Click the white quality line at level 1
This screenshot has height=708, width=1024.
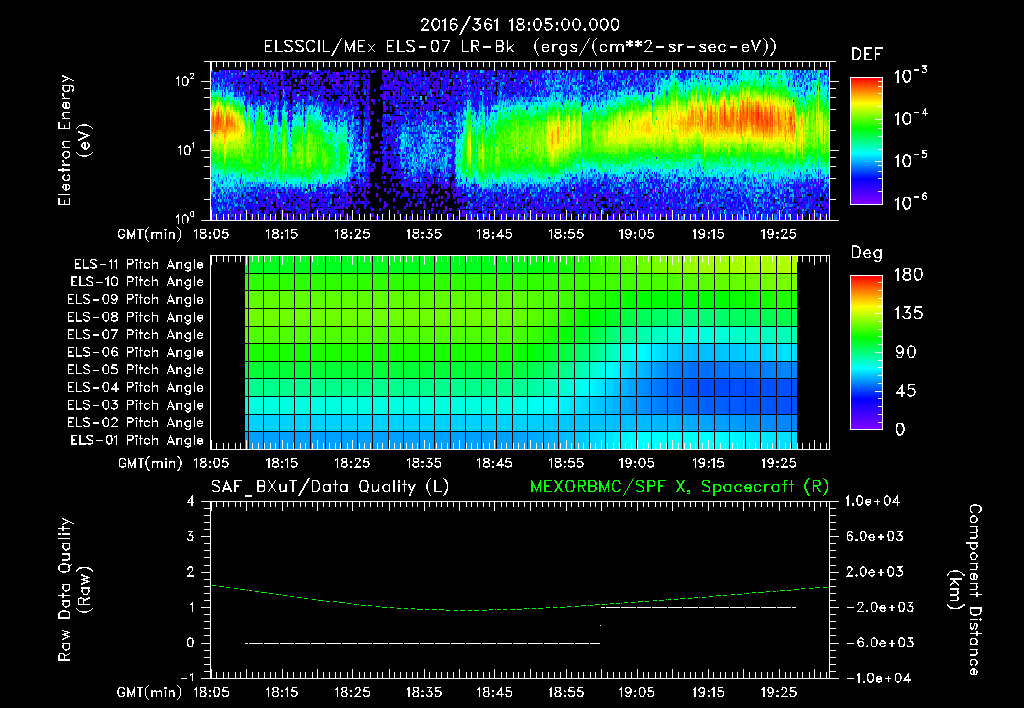[699, 607]
